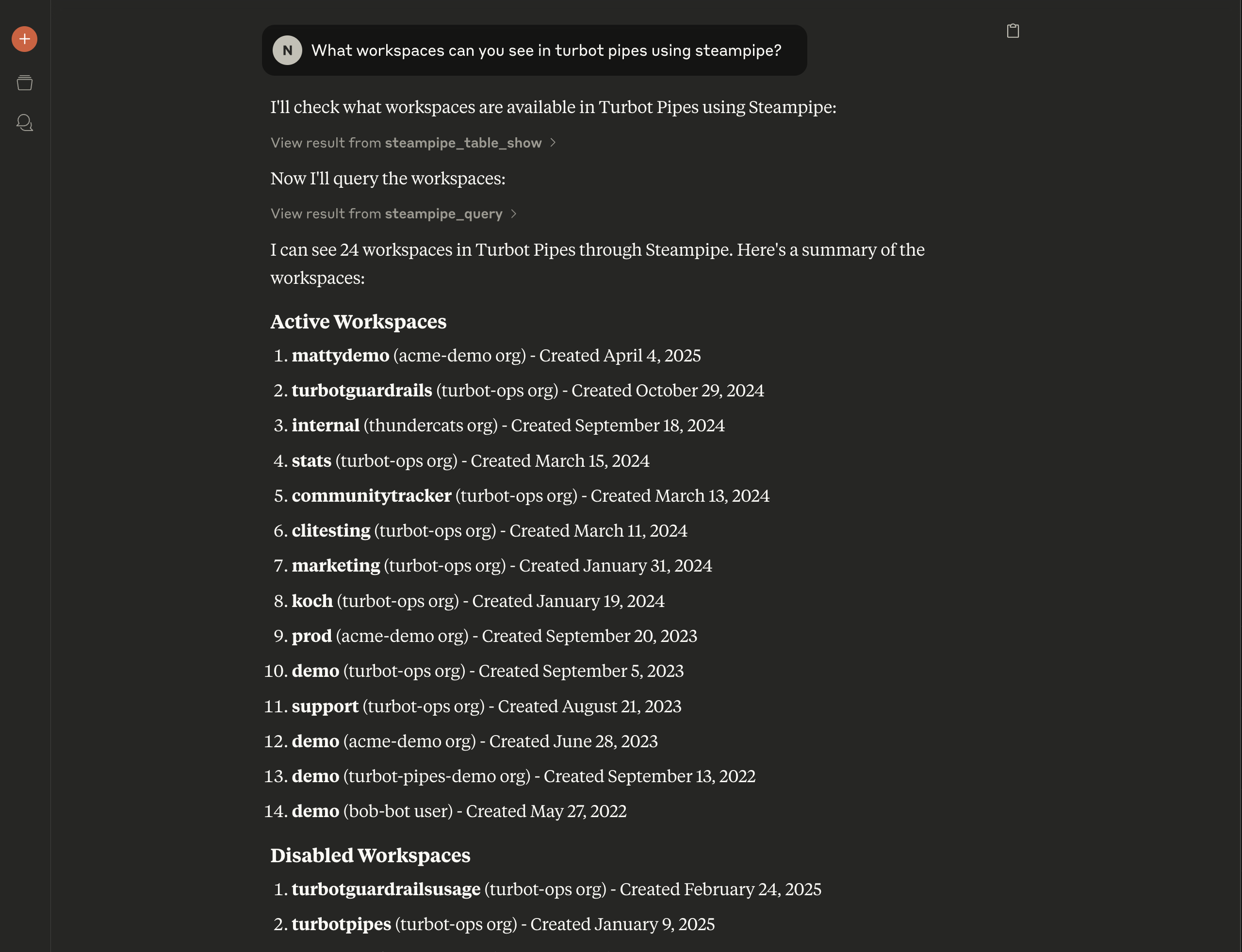Viewport: 1242px width, 952px height.
Task: Click the marketing workspace name
Action: [x=335, y=566]
